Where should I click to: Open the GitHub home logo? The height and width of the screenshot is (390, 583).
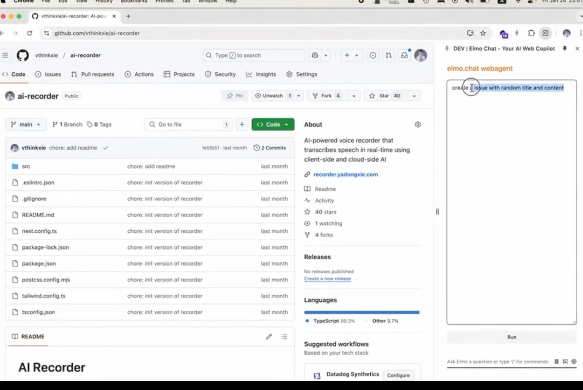(23, 55)
